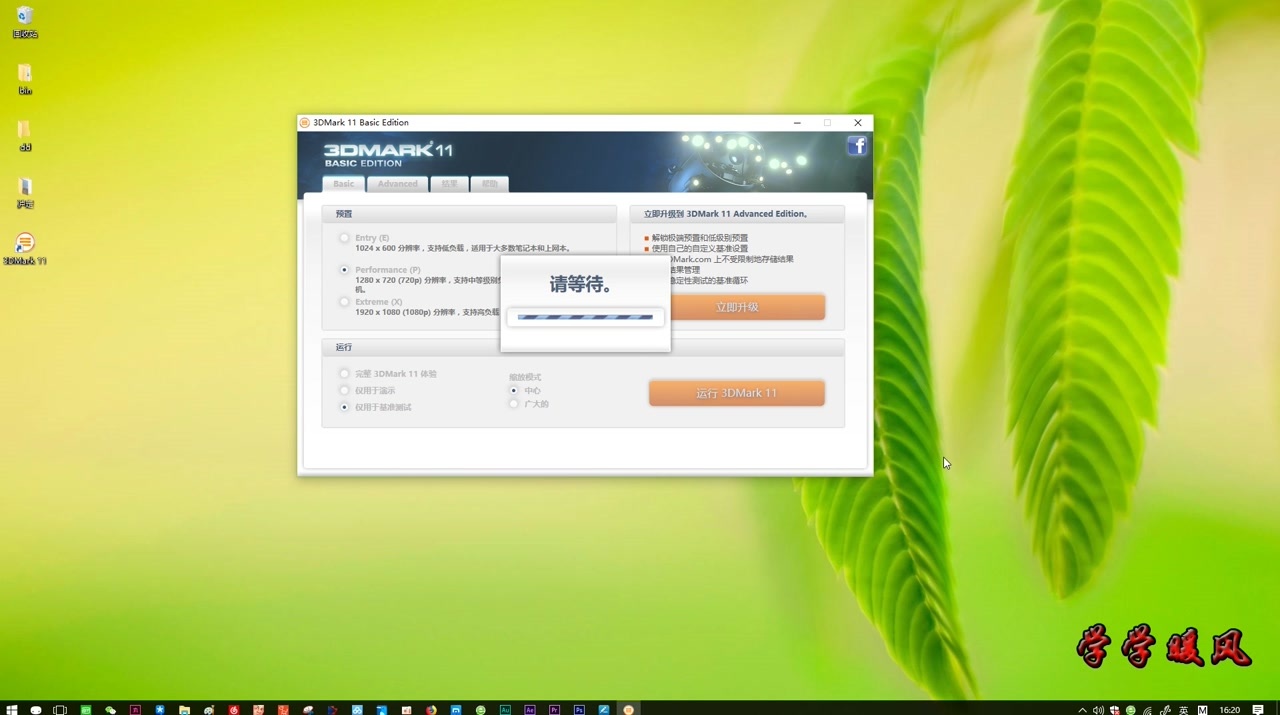Click the 立即升级 upgrade button

737,307
